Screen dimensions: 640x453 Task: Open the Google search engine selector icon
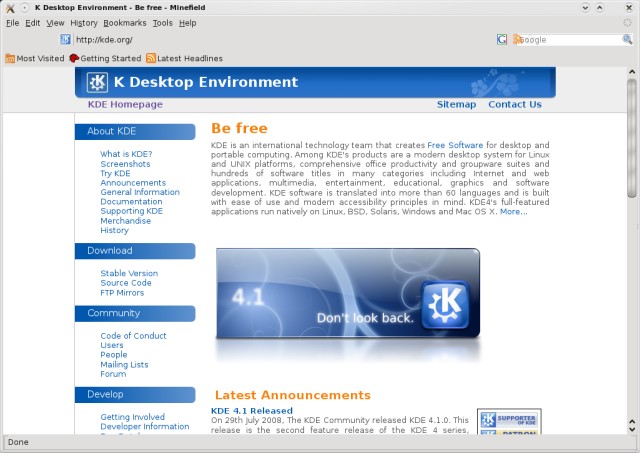tap(502, 39)
